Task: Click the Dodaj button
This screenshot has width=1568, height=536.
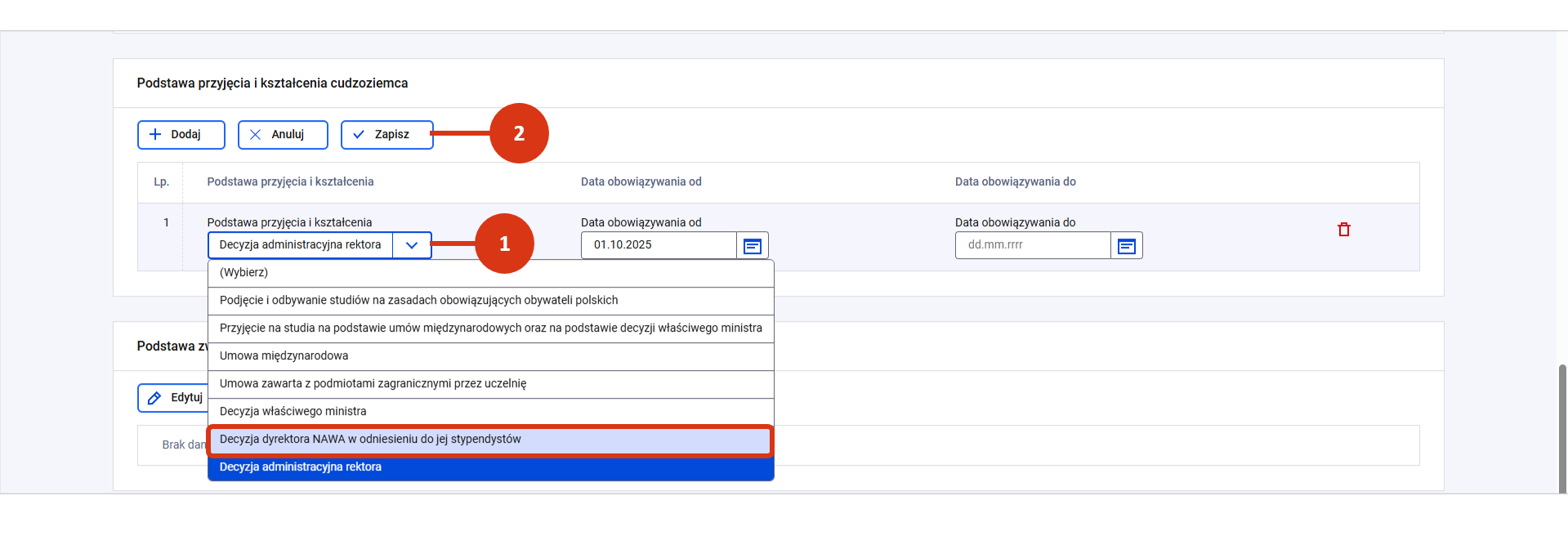Action: (181, 135)
